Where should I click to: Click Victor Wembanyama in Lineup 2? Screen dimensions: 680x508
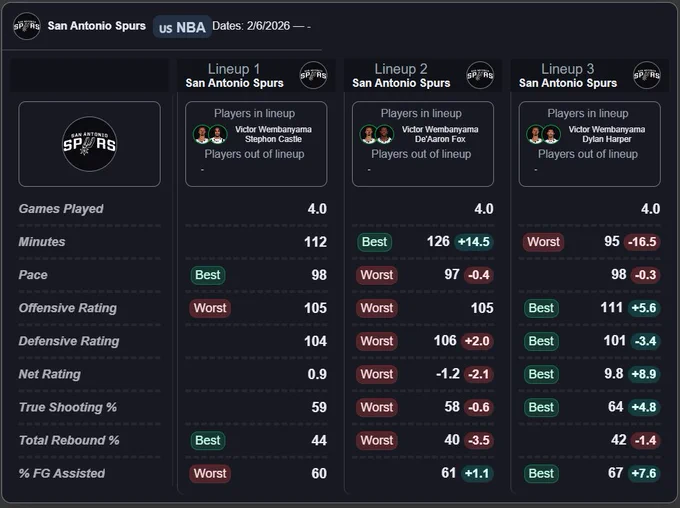tap(440, 129)
